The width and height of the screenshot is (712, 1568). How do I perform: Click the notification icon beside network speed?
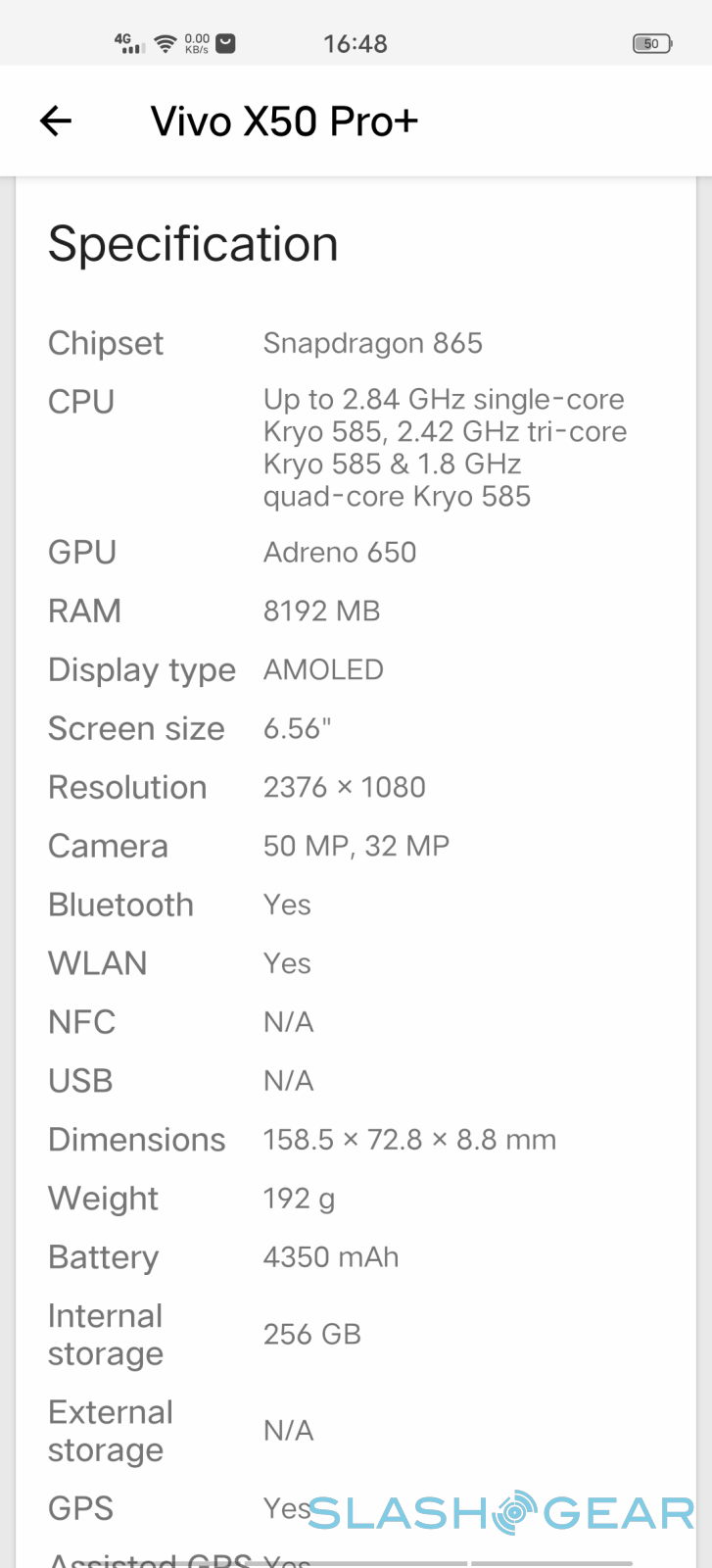(x=225, y=43)
